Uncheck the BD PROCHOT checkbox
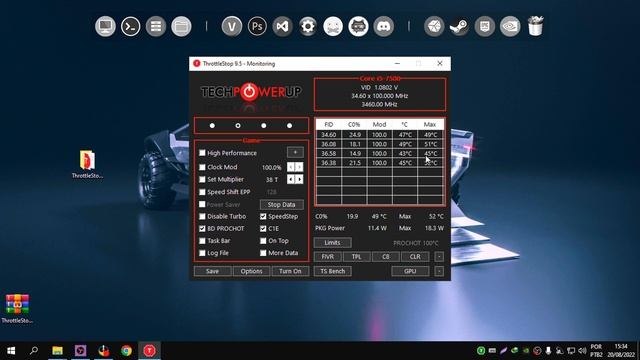The height and width of the screenshot is (360, 640). (x=202, y=229)
